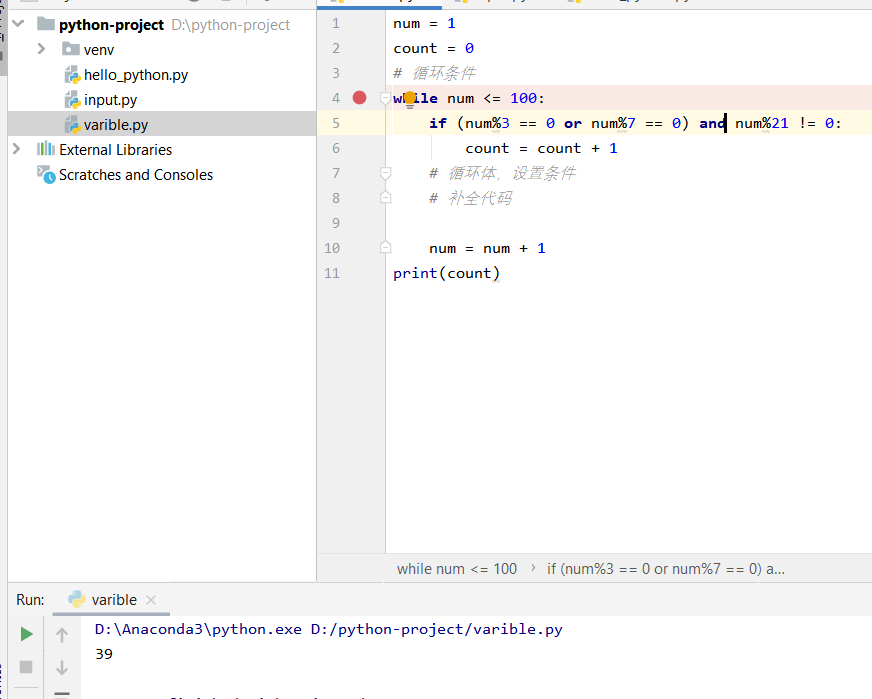The height and width of the screenshot is (699, 872).
Task: Click Down the stack trace arrow
Action: (62, 667)
